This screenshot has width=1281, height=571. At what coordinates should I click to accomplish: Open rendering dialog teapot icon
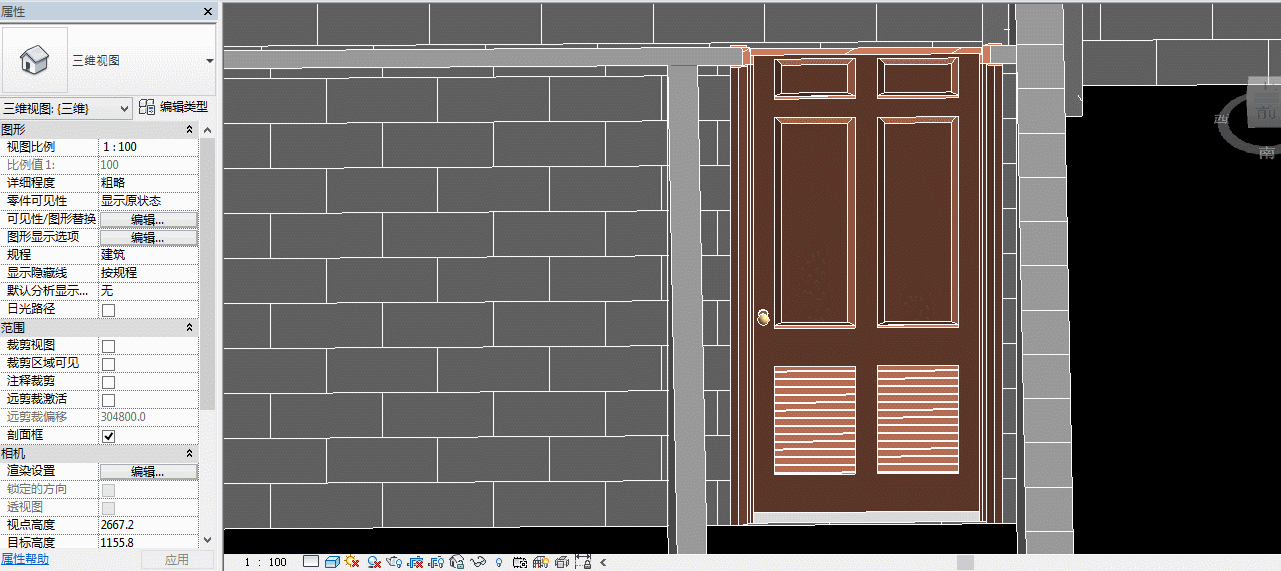click(394, 562)
